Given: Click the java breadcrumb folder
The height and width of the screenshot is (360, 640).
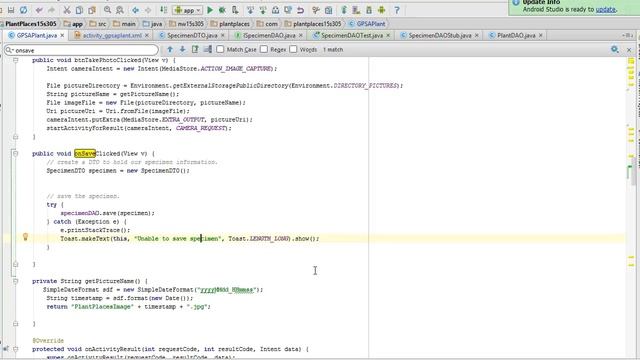Looking at the screenshot, I should coord(153,24).
